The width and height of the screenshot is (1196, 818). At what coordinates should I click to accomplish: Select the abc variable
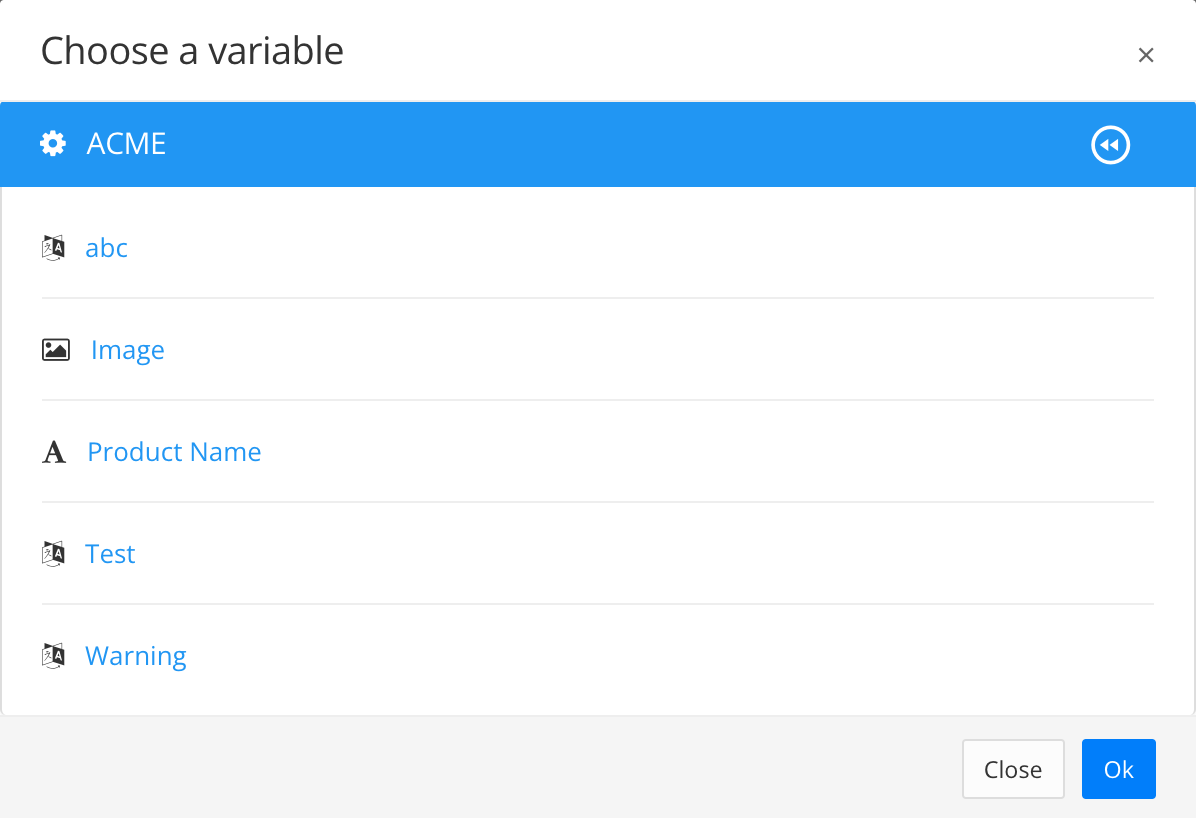pyautogui.click(x=106, y=247)
